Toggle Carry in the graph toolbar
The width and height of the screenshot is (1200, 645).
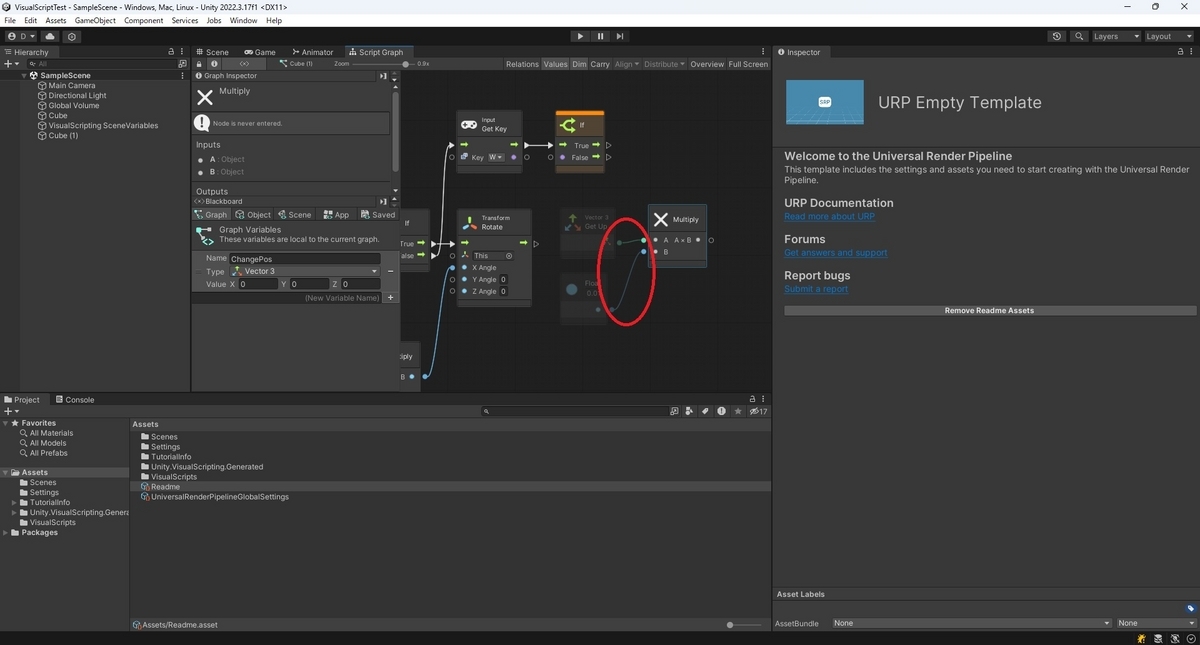click(600, 64)
